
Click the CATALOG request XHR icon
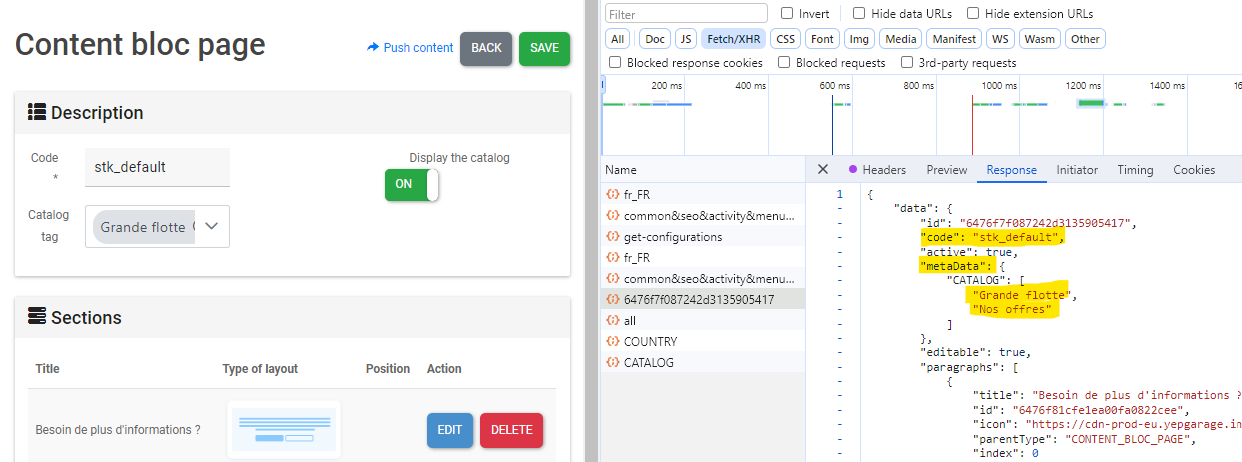tap(613, 363)
